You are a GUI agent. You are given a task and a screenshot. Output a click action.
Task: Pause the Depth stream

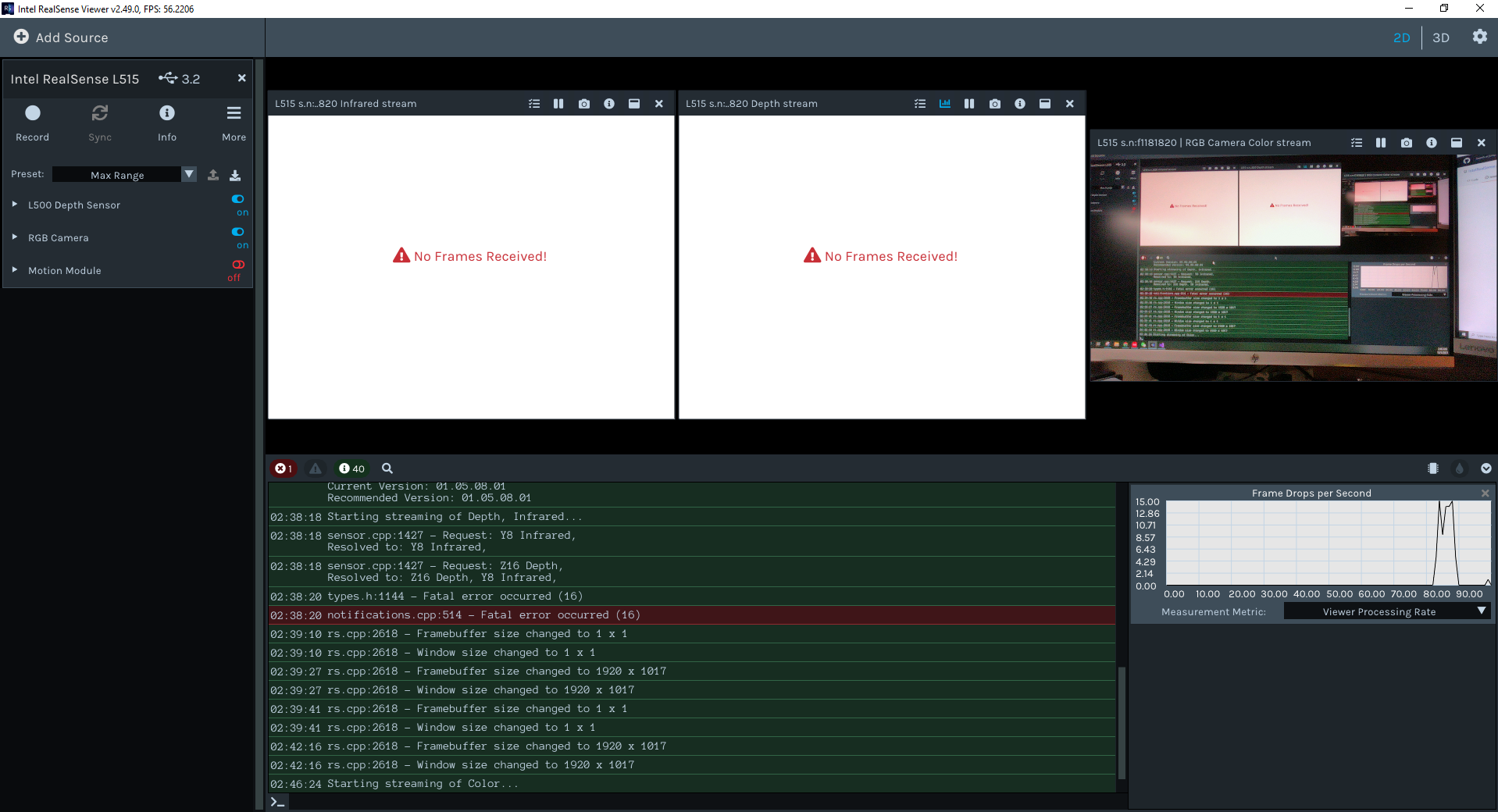point(969,103)
